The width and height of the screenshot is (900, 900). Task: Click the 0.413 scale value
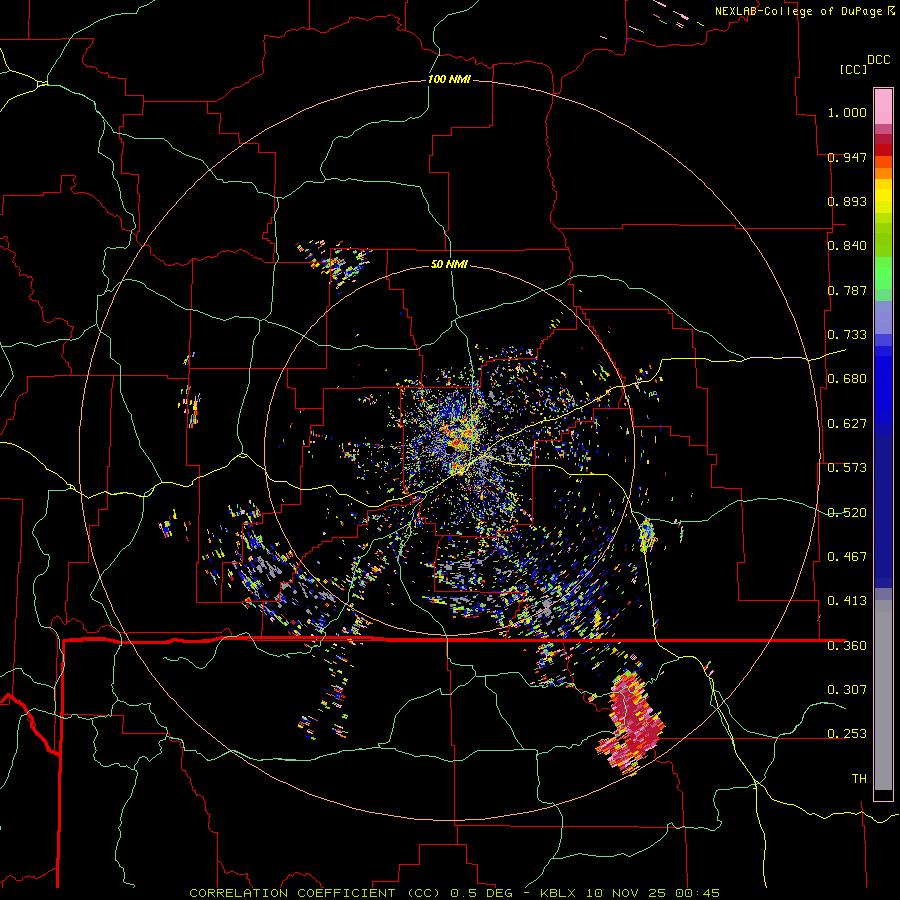tap(847, 601)
